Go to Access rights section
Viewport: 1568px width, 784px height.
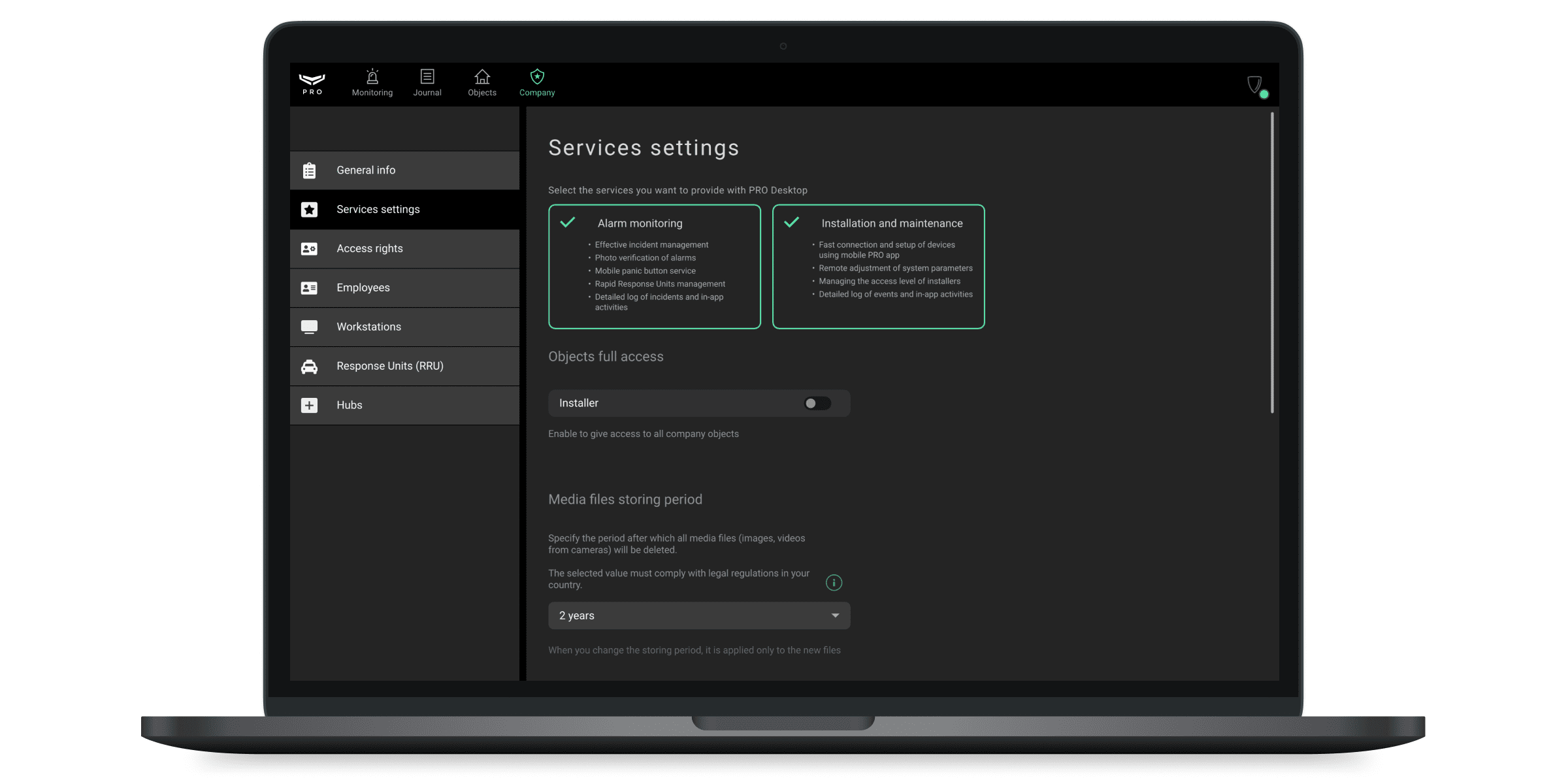point(404,249)
